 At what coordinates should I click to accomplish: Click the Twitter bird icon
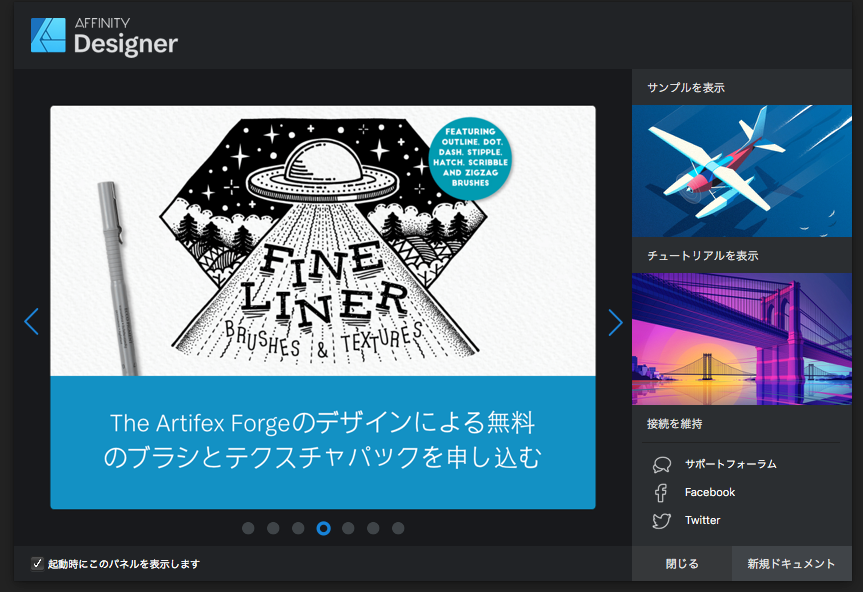click(661, 520)
